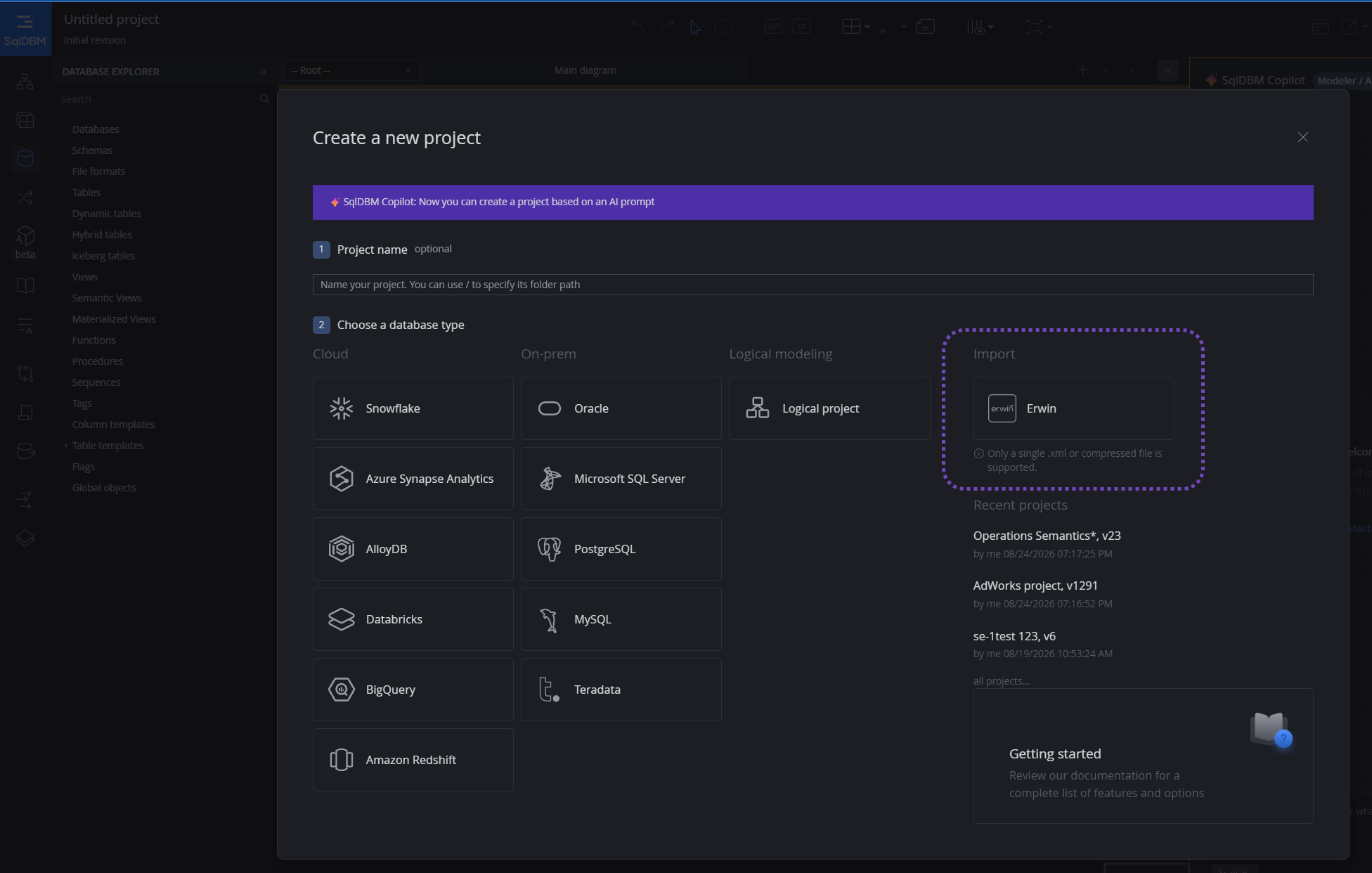1372x873 pixels.
Task: Pick Databricks as database type
Action: 413,619
